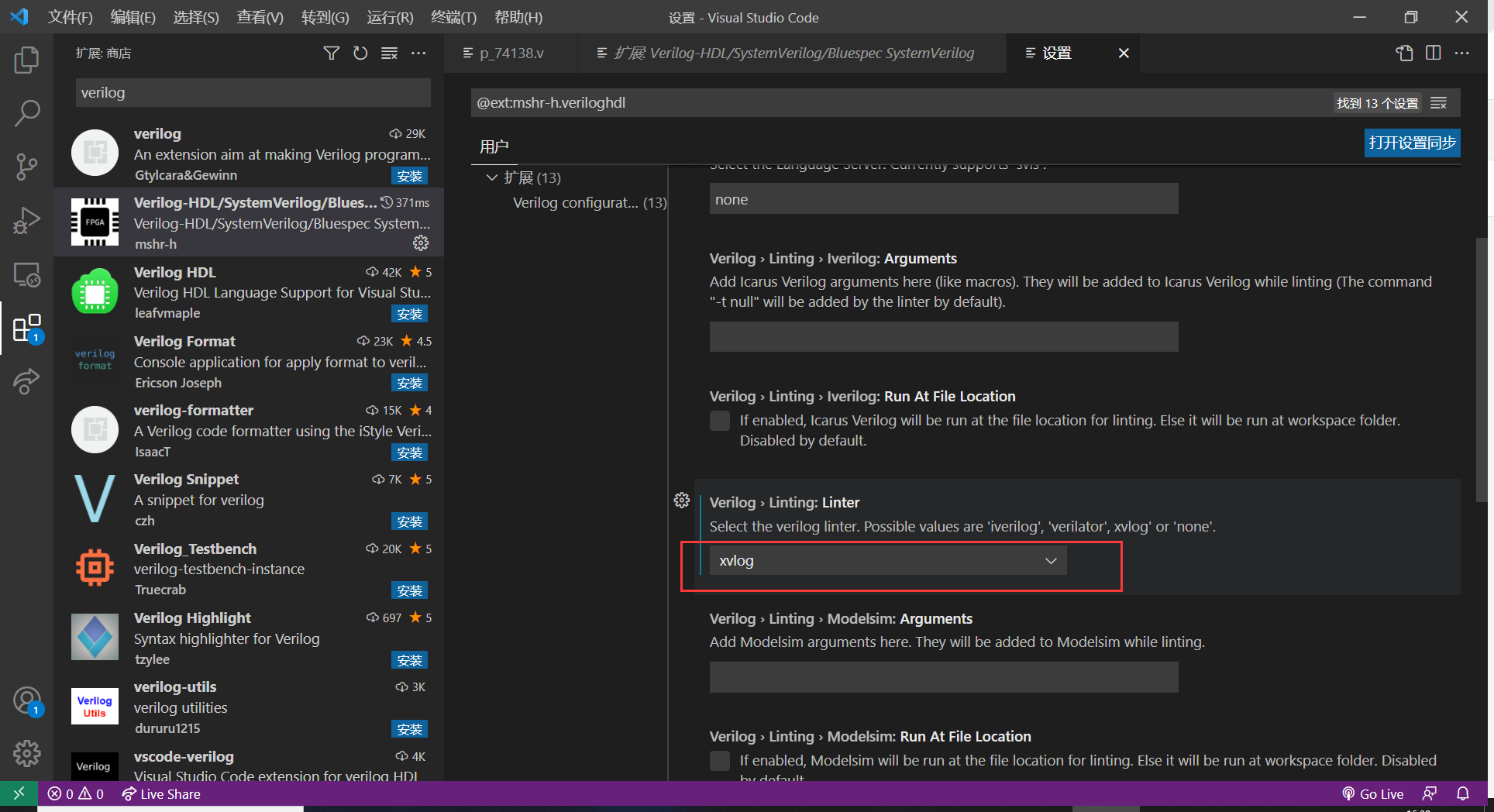This screenshot has width=1494, height=812.
Task: Open the 选择(S) menu
Action: pos(196,17)
